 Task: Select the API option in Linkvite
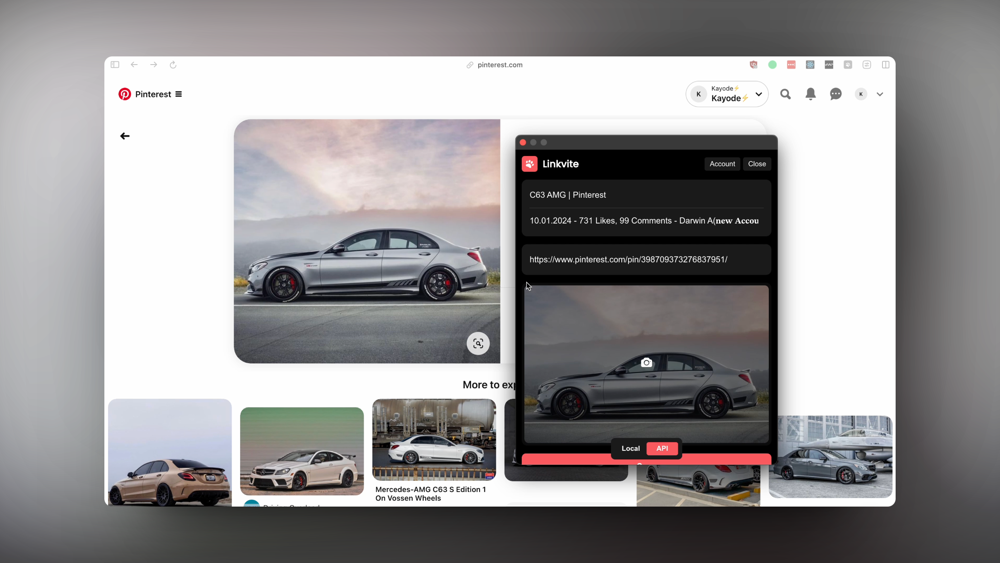click(662, 448)
